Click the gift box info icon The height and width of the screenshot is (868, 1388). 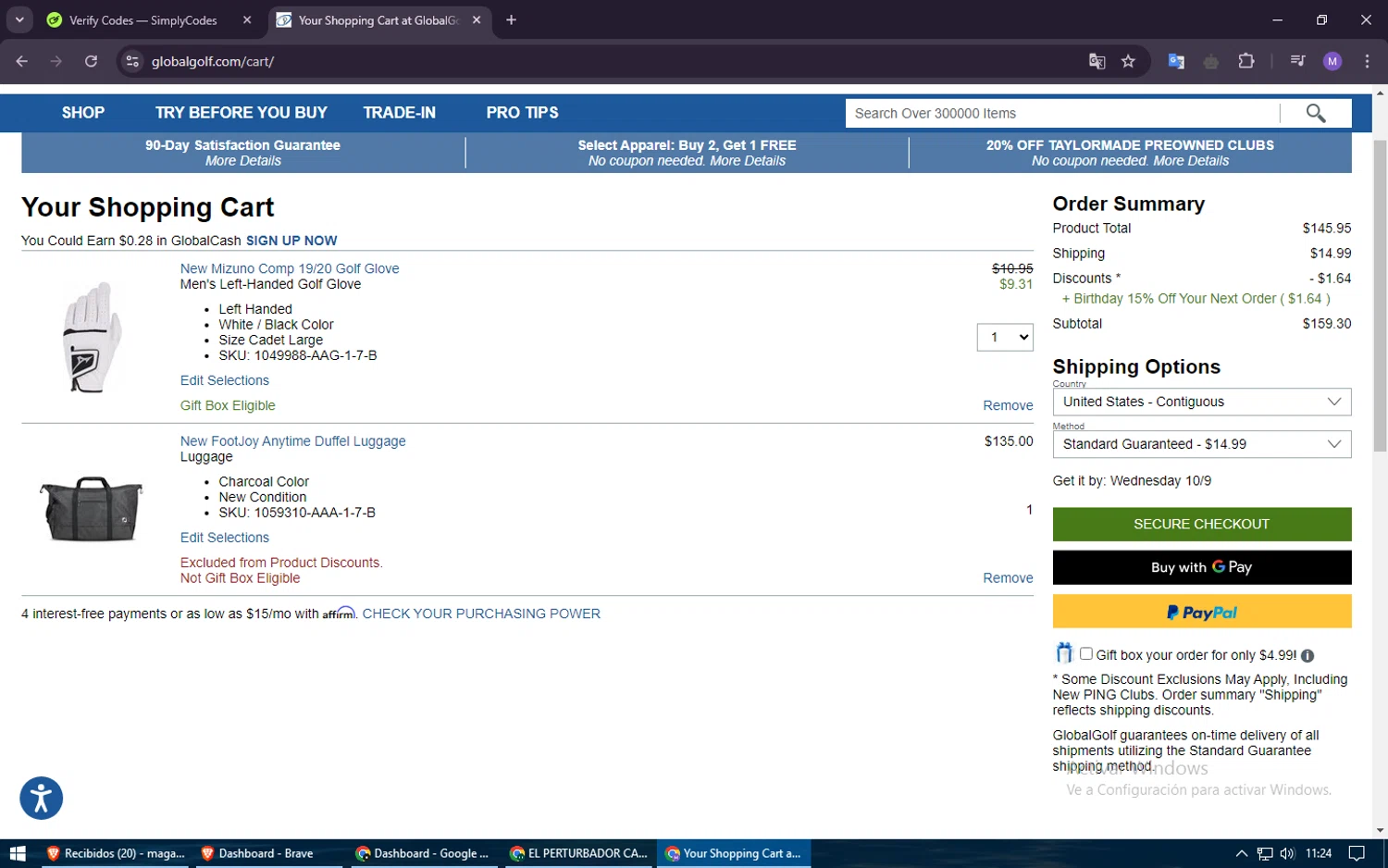[x=1307, y=655]
